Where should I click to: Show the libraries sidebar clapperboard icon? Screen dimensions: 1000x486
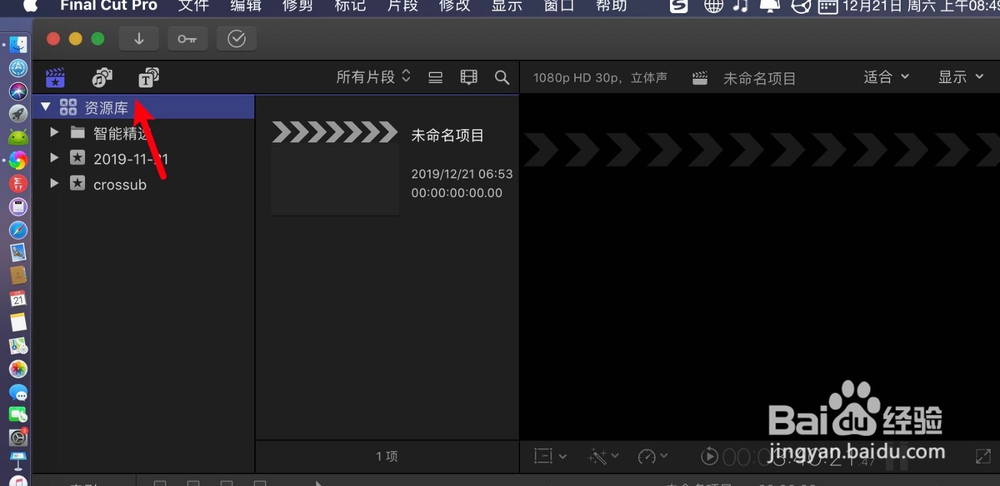(55, 78)
